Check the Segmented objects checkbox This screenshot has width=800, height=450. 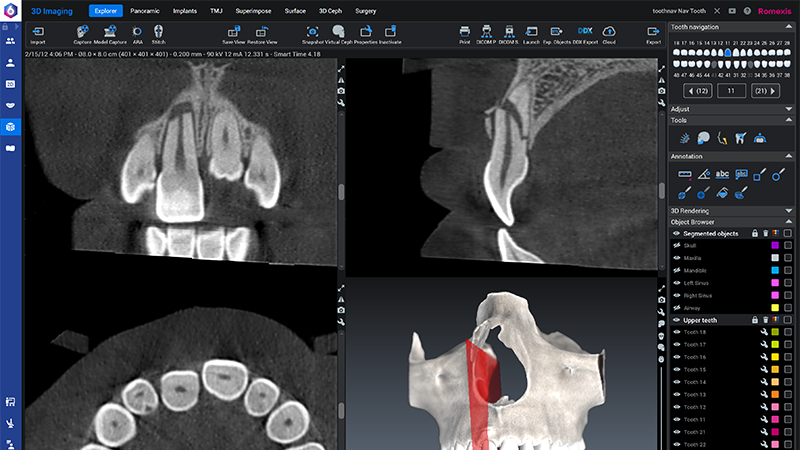[788, 233]
